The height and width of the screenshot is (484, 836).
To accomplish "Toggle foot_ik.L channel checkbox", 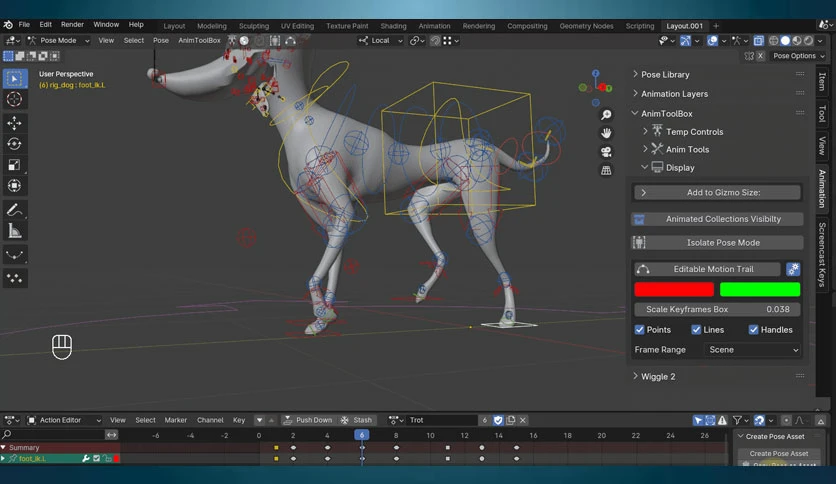I will tap(97, 458).
